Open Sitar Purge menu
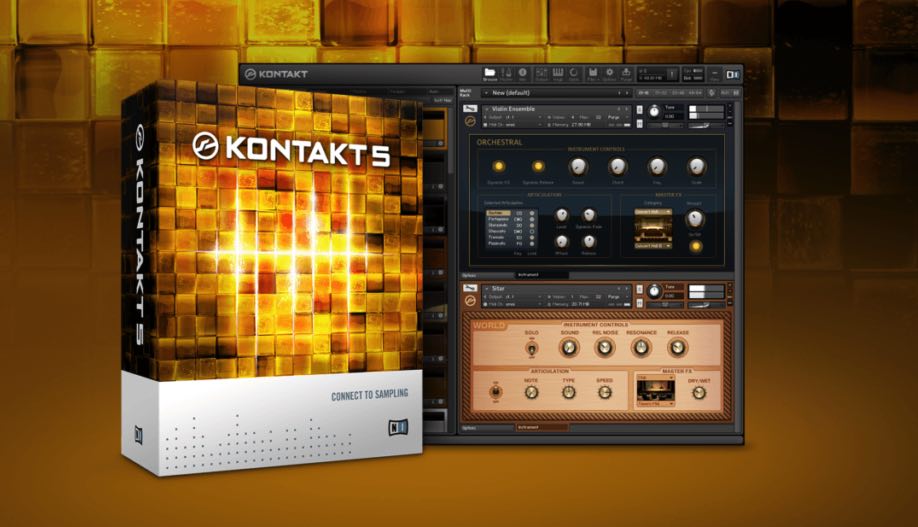Image resolution: width=918 pixels, height=527 pixels. pos(618,297)
